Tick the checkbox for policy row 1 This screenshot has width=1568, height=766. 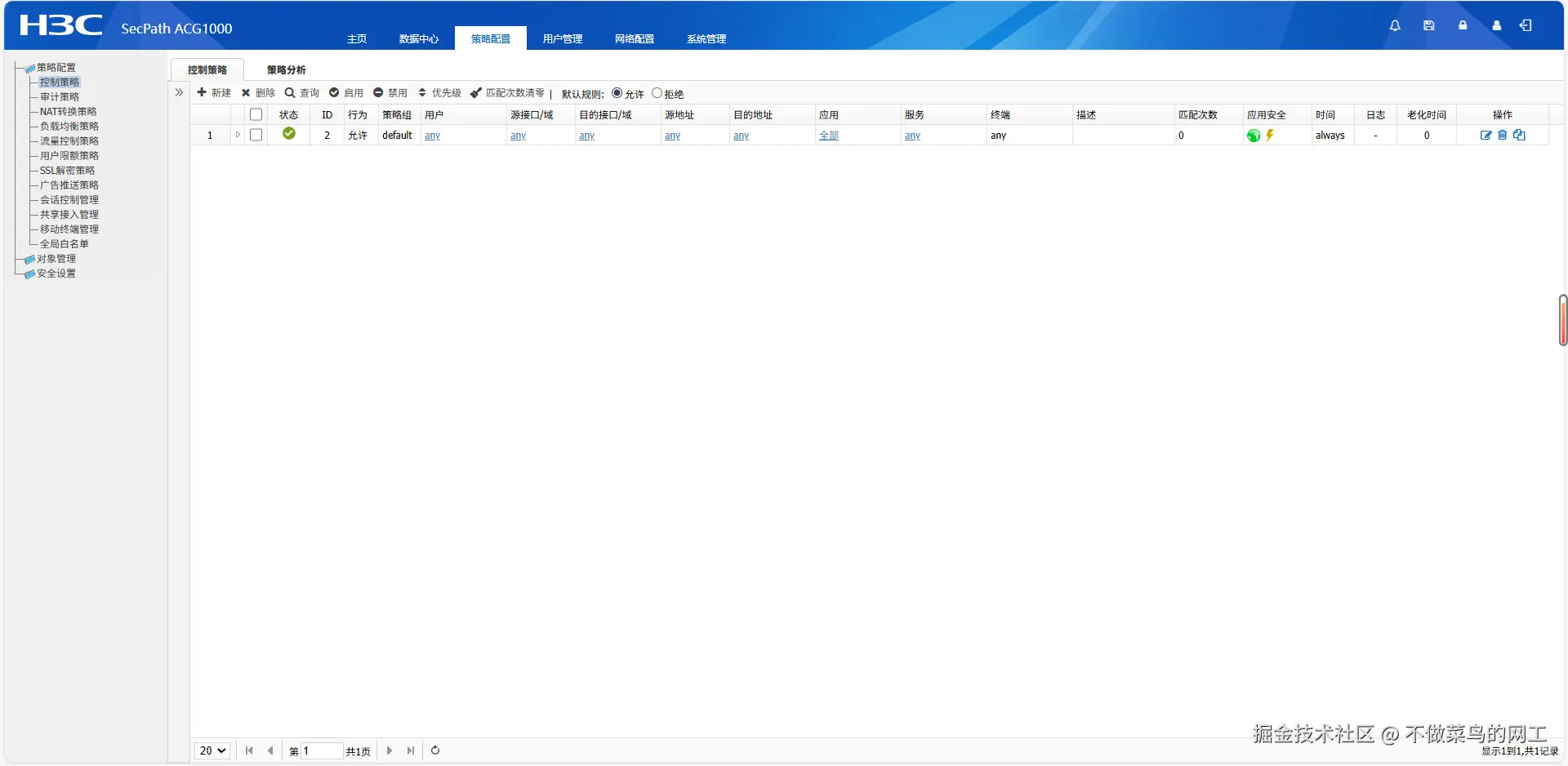(x=256, y=135)
